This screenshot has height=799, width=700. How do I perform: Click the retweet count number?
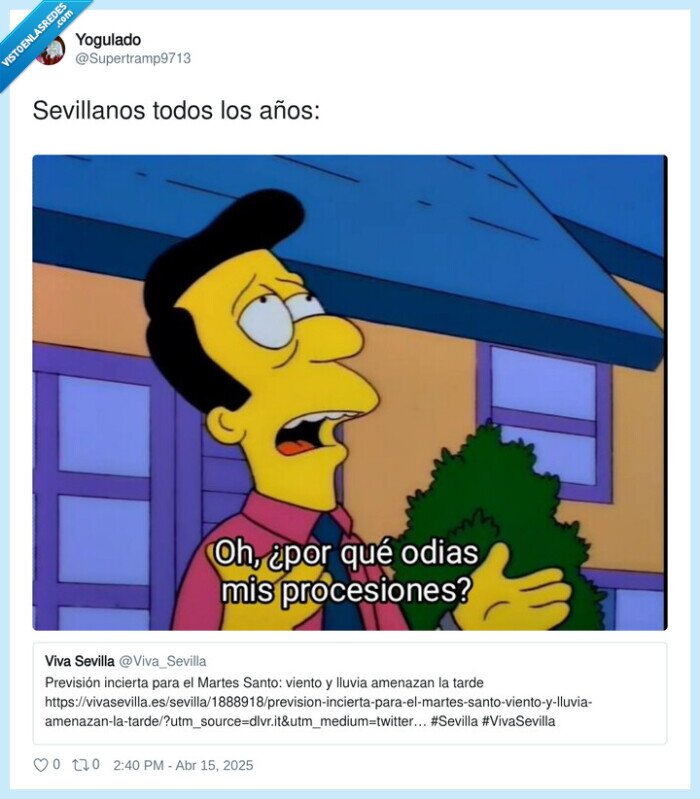pyautogui.click(x=96, y=764)
